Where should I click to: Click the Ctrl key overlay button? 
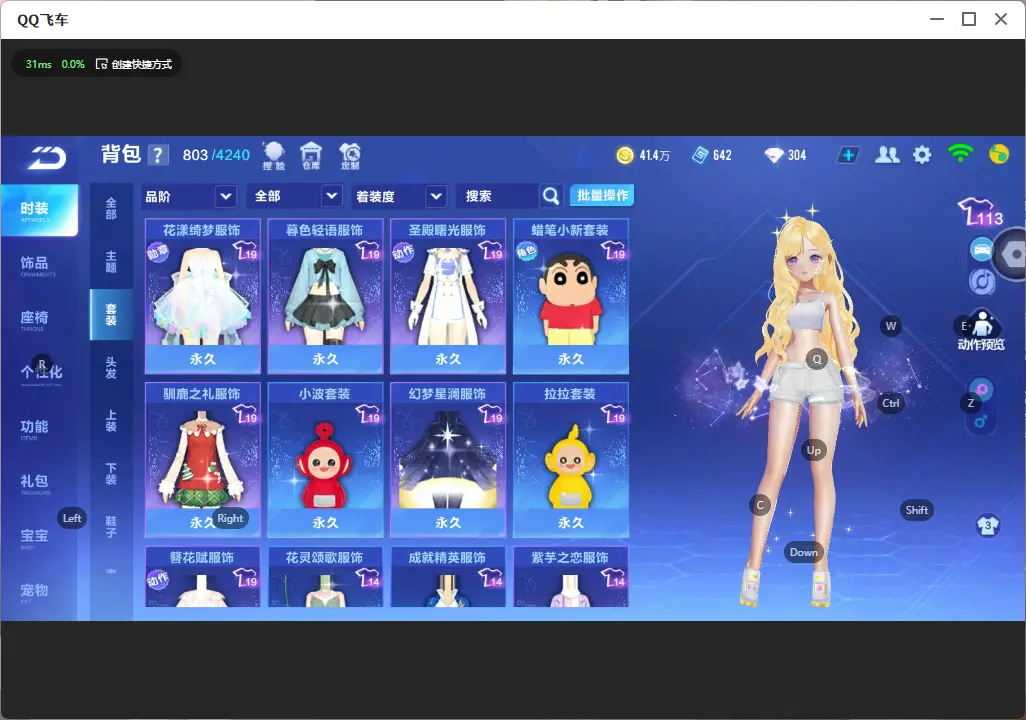[891, 403]
